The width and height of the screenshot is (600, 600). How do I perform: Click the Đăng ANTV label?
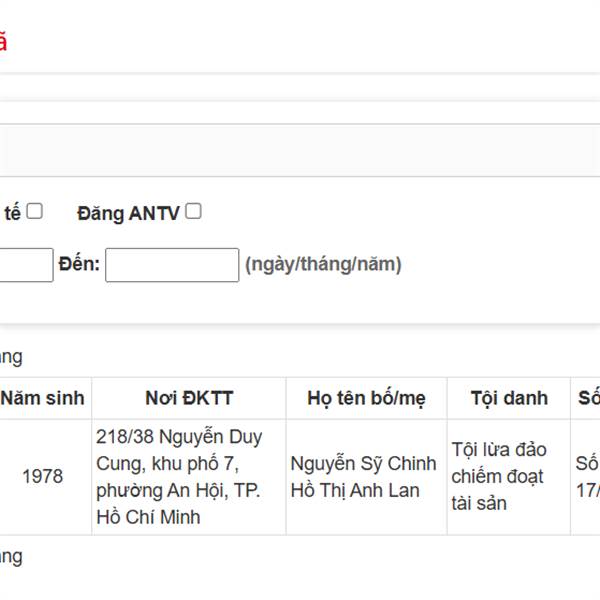pyautogui.click(x=128, y=213)
